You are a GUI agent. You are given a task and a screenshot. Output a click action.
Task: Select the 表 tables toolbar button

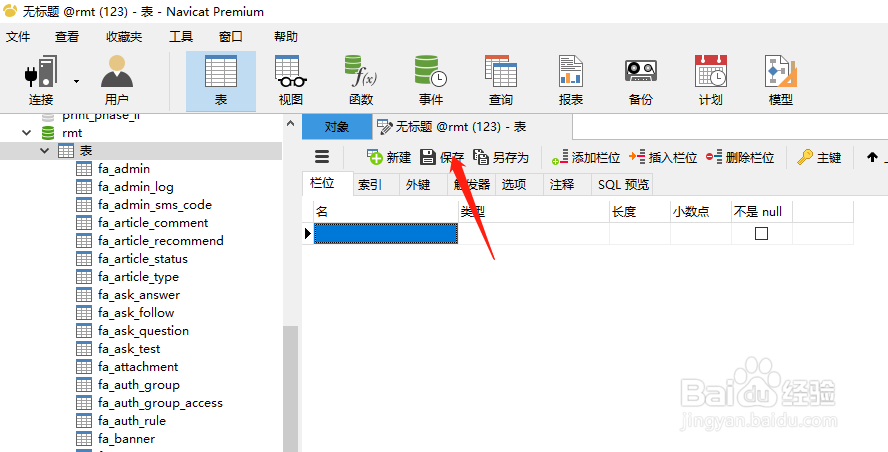(x=221, y=81)
